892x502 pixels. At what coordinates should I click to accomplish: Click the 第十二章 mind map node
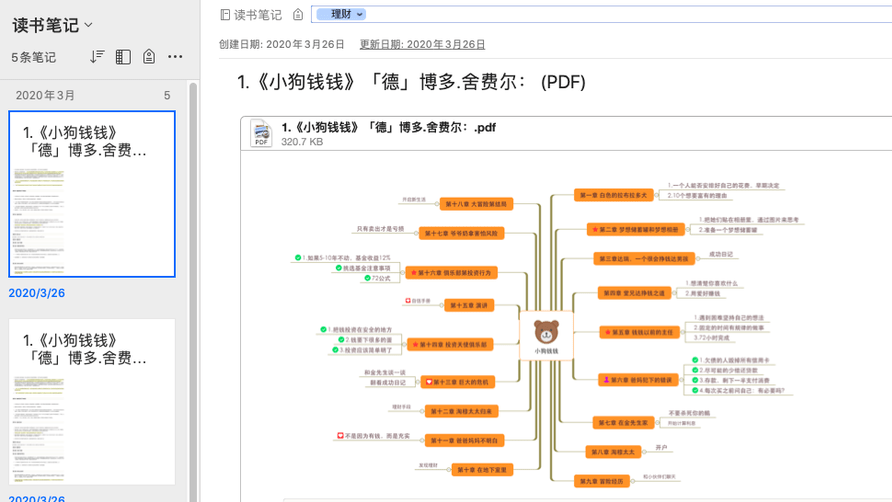pos(461,411)
